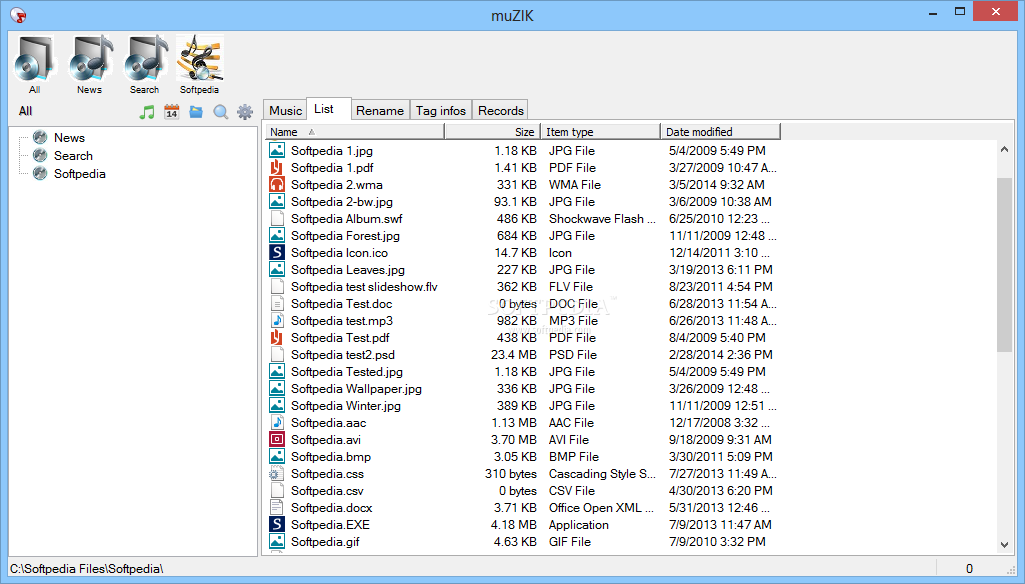Select the News tree item
1025x584 pixels.
point(69,137)
